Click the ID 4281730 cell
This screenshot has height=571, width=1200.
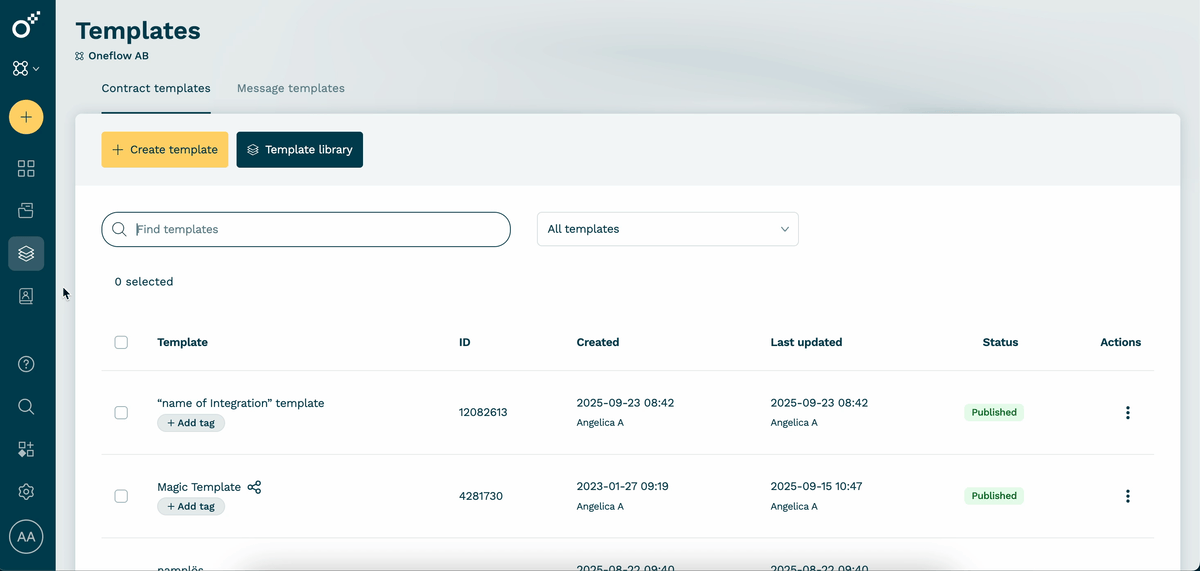(x=481, y=496)
